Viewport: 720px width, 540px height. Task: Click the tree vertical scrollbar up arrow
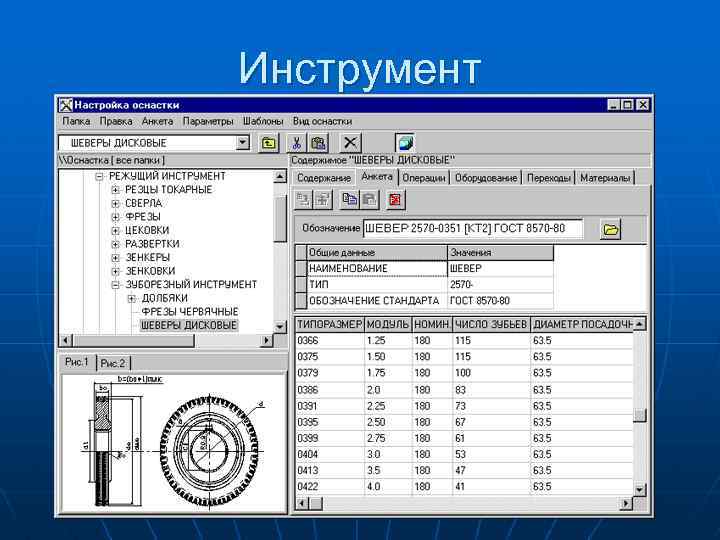coord(280,176)
